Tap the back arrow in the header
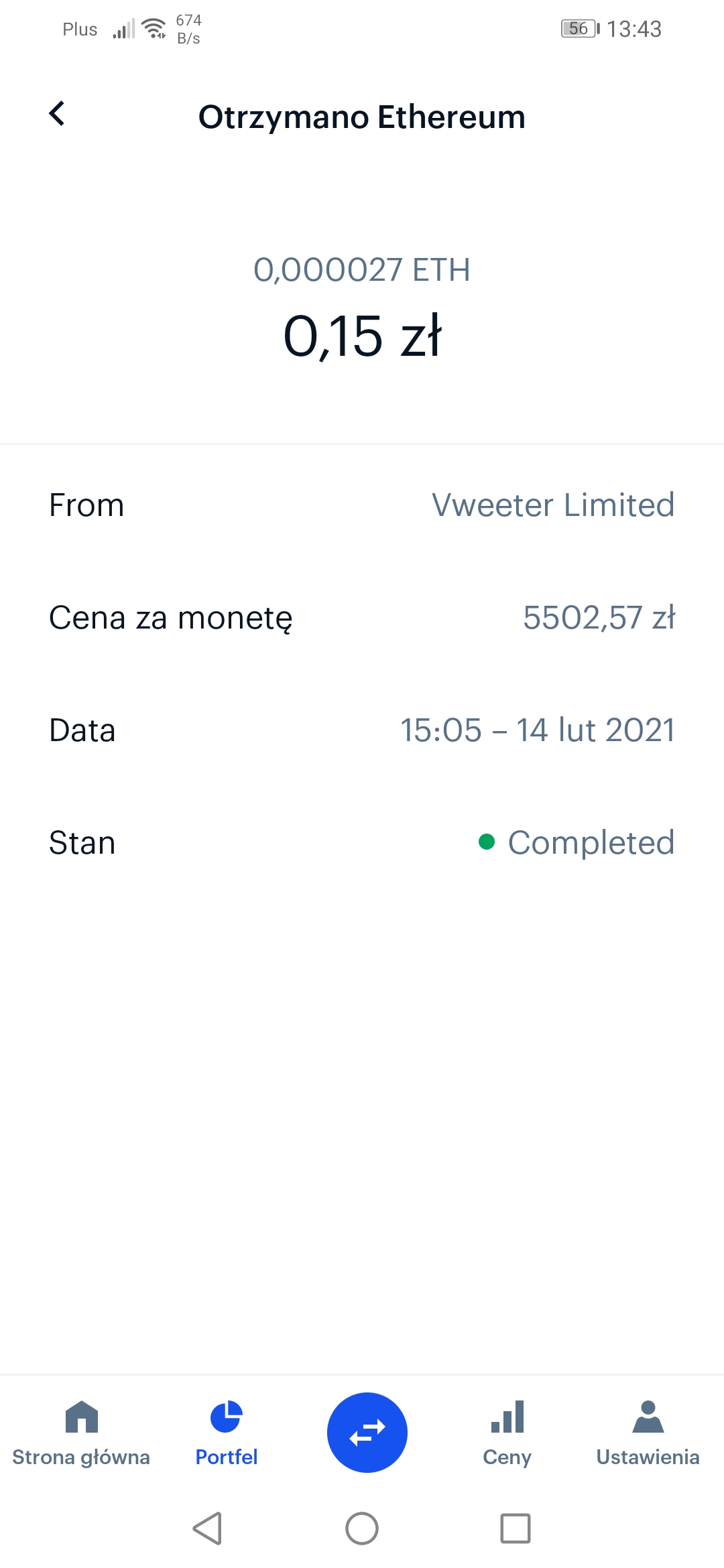The image size is (724, 1568). click(58, 113)
